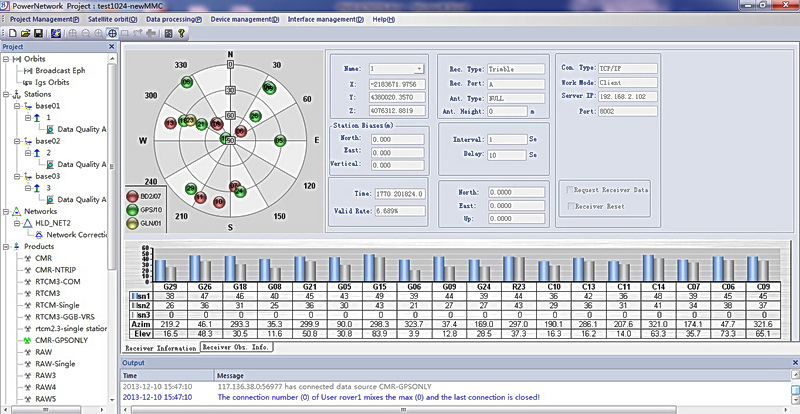
Task: Click the yellow question mark help icon
Action: coord(182,33)
